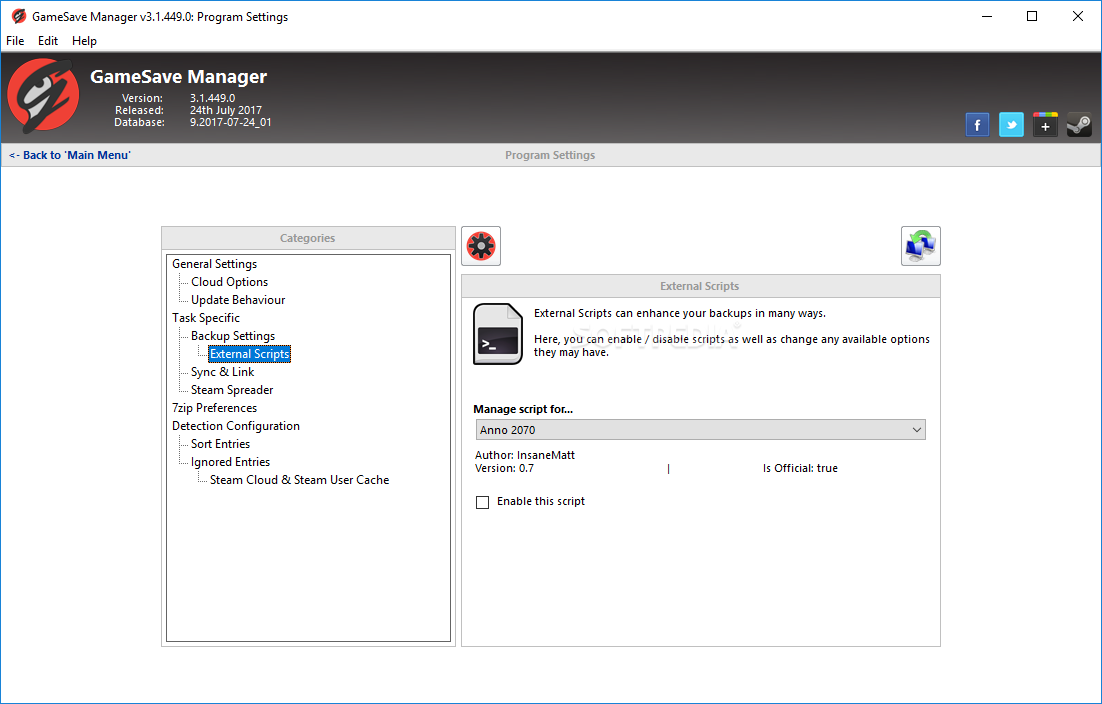Select Update Behaviour in the tree
Image resolution: width=1102 pixels, height=704 pixels.
pos(238,300)
